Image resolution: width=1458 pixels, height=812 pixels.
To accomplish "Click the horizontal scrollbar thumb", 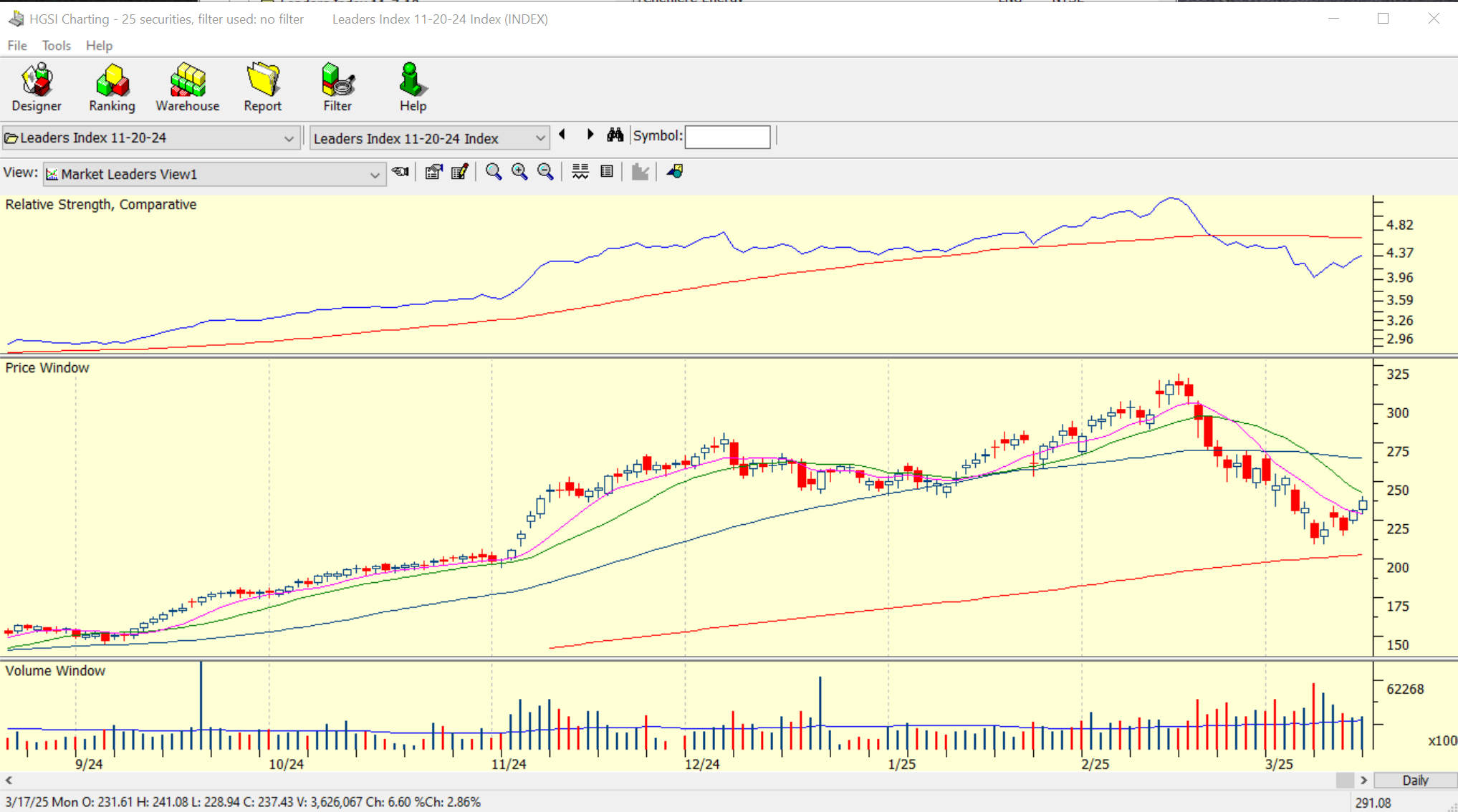I will (x=1345, y=780).
